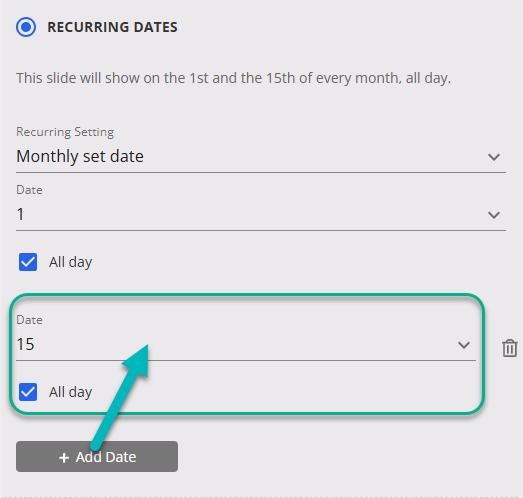Click the teal arrow annotation head
Viewport: 523px width, 498px height.
[x=138, y=360]
